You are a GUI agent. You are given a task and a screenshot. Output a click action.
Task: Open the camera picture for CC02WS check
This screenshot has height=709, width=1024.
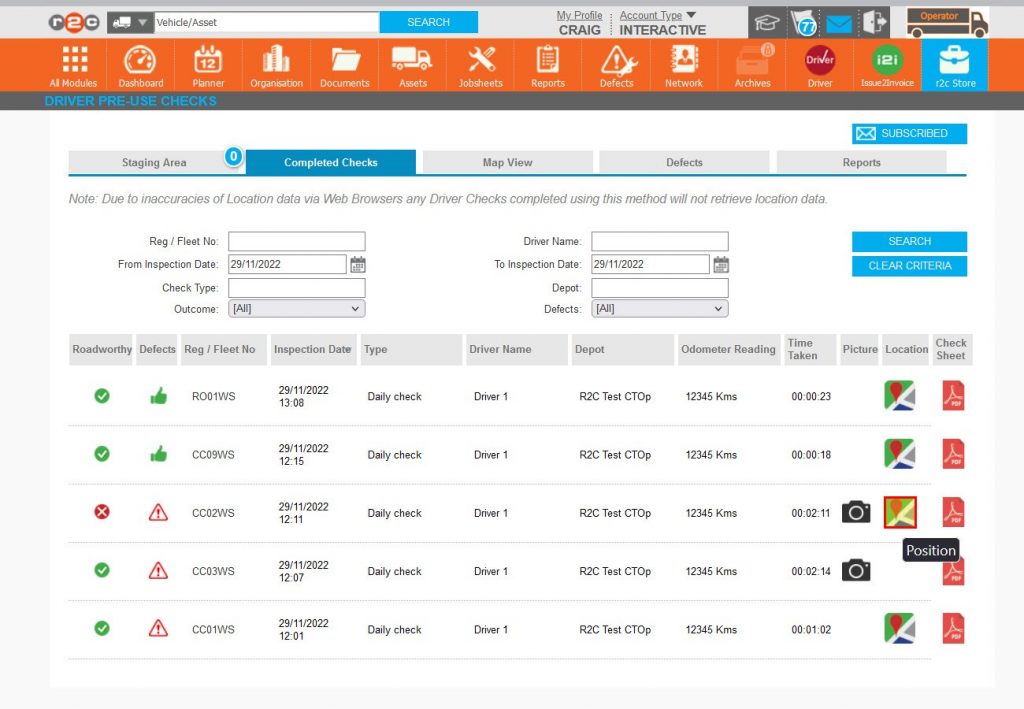click(x=856, y=512)
